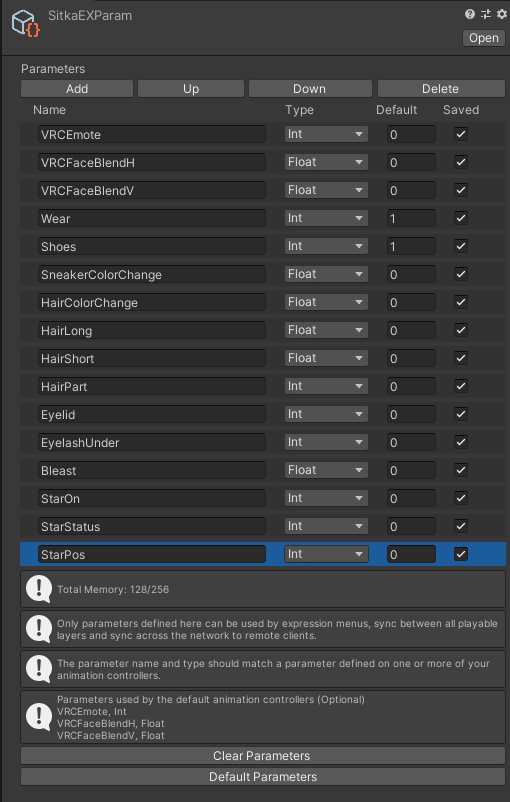Open Type dropdown for Wear parameter
This screenshot has width=510, height=802.
326,218
